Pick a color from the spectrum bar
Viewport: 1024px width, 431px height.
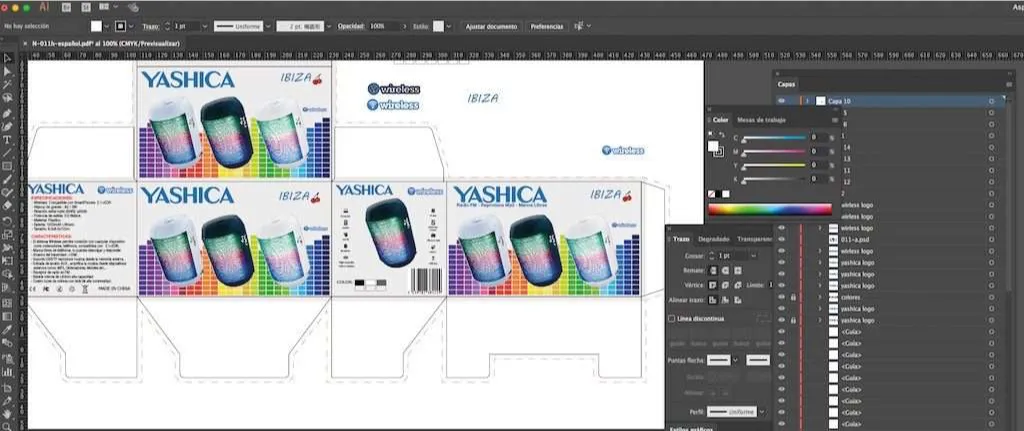pyautogui.click(x=769, y=209)
